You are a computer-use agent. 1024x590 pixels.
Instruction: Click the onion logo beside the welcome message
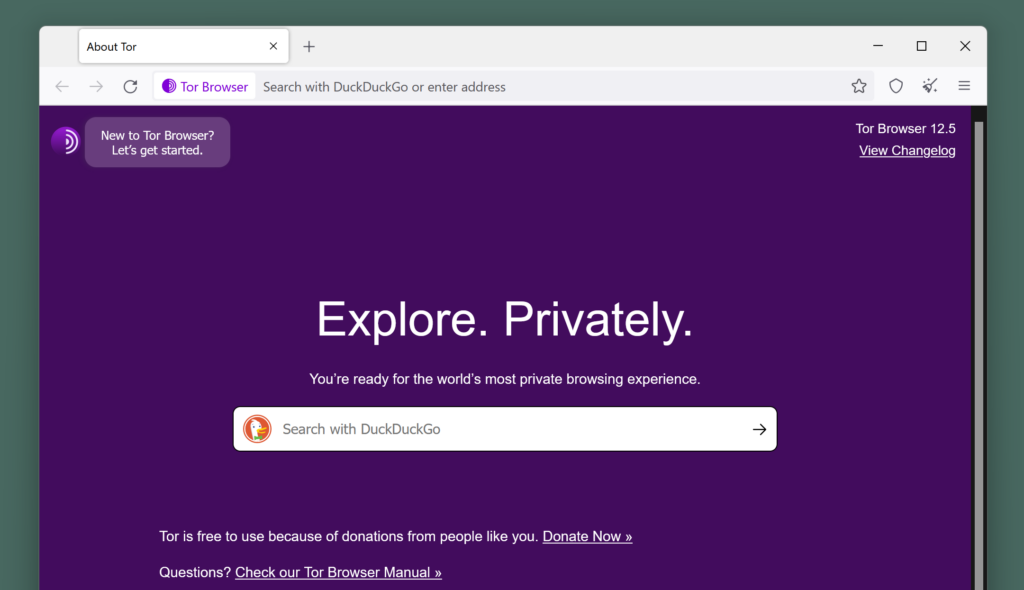pyautogui.click(x=65, y=141)
